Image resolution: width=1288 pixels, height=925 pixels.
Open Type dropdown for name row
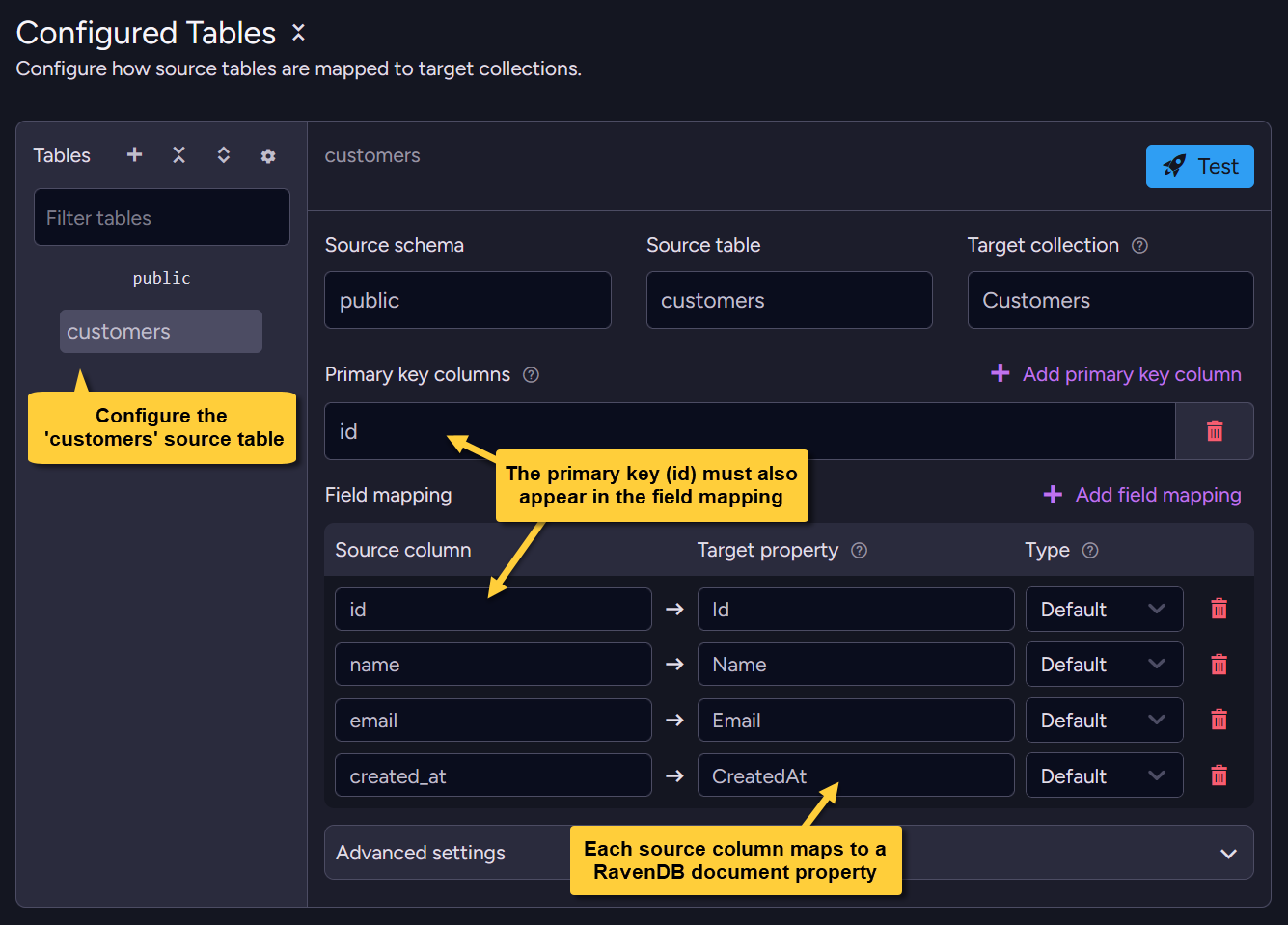click(1104, 664)
